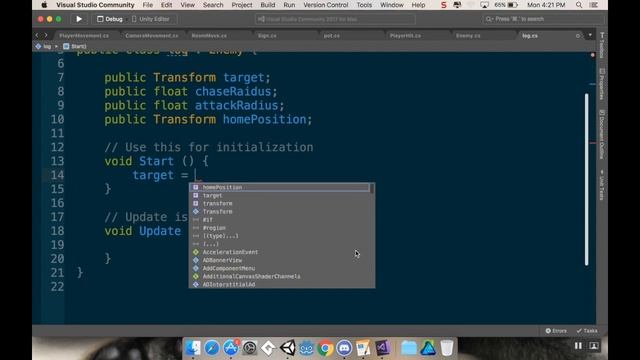Open the Visual Studio Community menu

(x=95, y=5)
